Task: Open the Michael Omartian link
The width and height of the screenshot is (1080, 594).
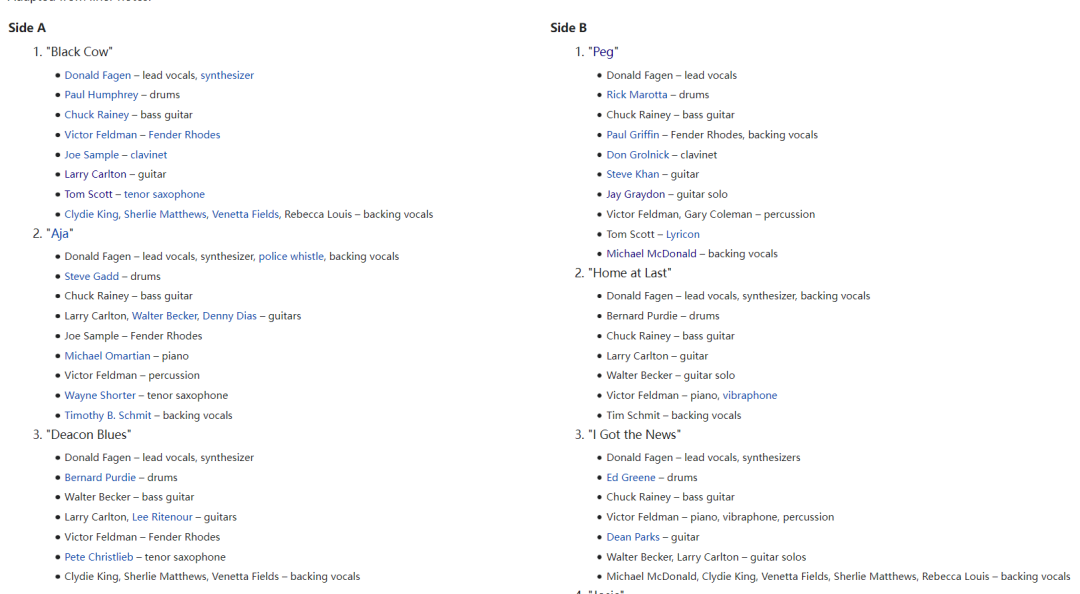Action: pos(107,356)
